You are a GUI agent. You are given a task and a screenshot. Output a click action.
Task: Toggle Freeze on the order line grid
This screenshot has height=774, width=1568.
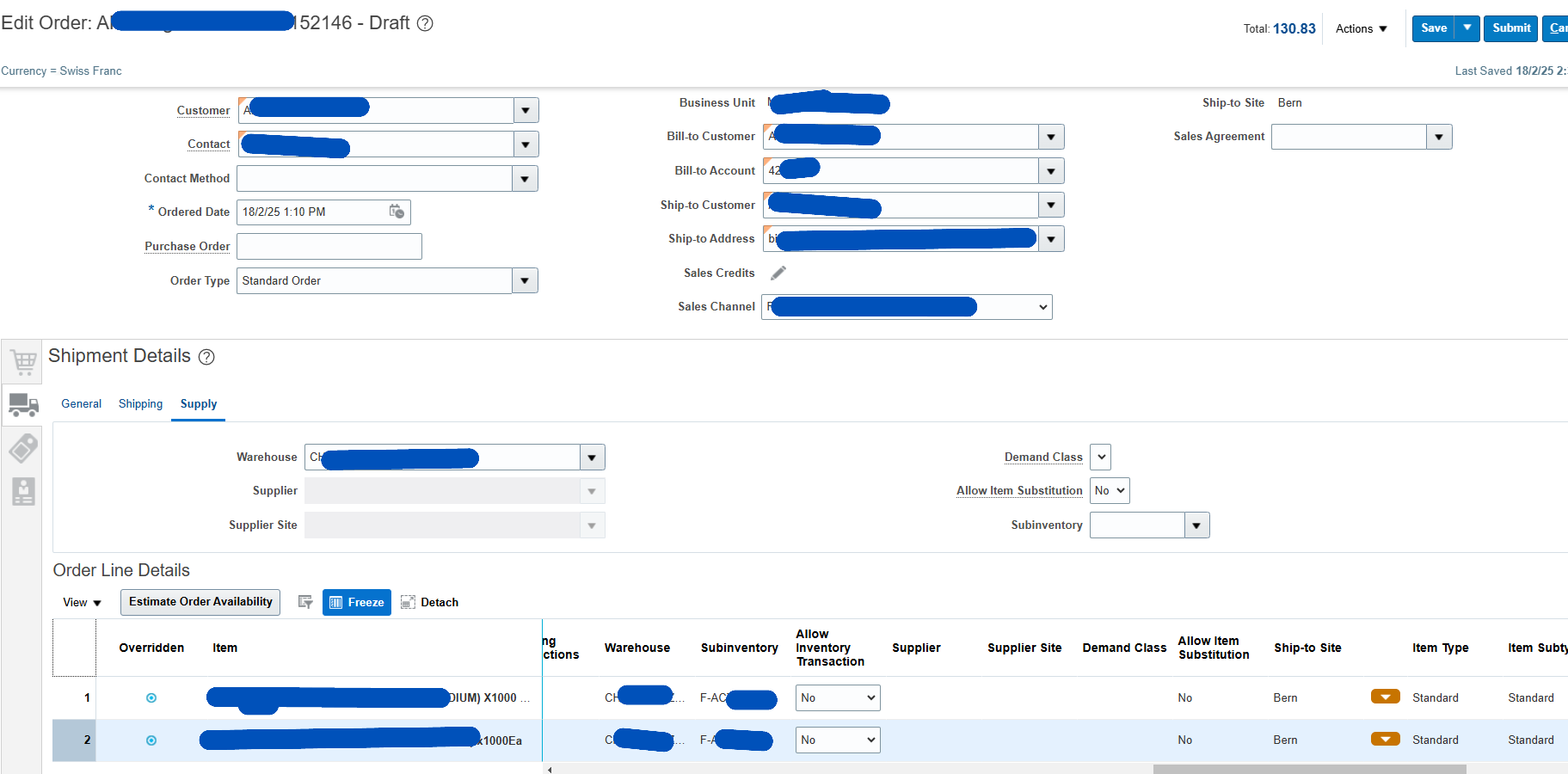(356, 602)
